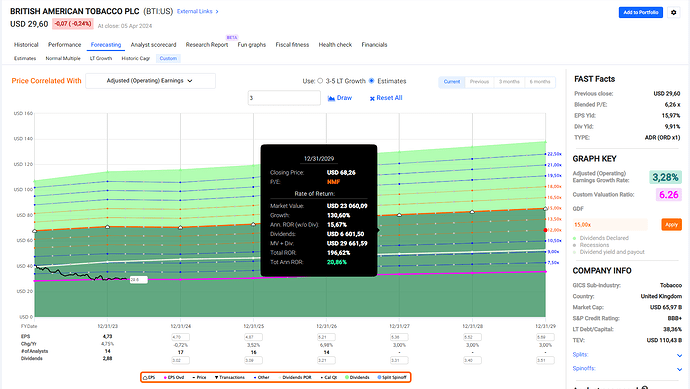
Task: Toggle the green Dividends legend entry
Action: [x=357, y=378]
